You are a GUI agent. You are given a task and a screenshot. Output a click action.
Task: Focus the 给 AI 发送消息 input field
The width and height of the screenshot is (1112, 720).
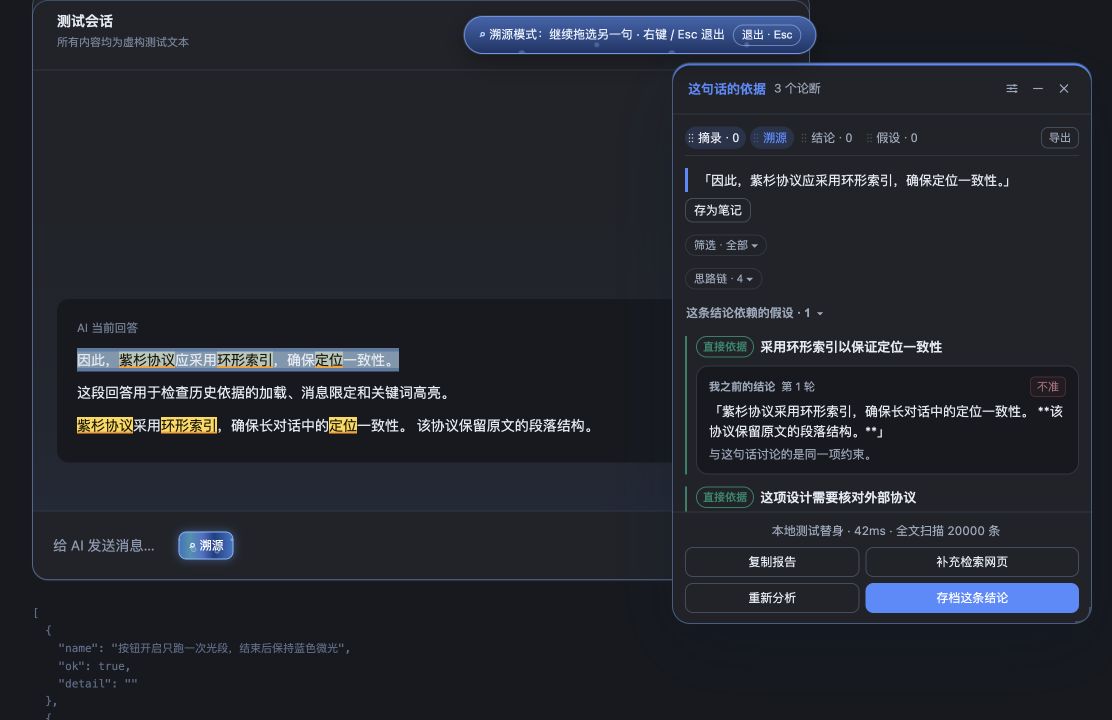[104, 545]
